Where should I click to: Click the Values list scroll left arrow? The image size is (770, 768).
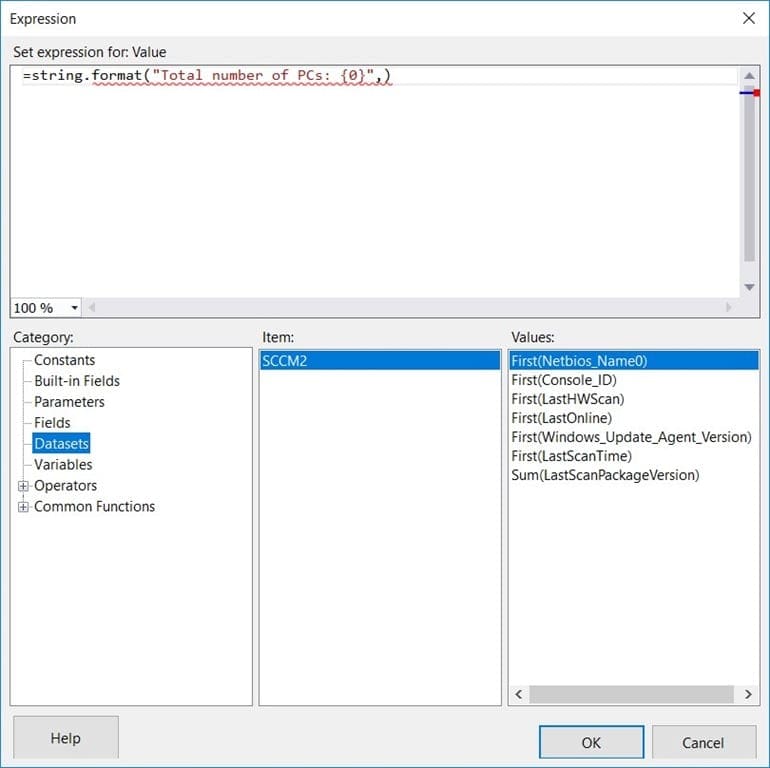coord(519,694)
